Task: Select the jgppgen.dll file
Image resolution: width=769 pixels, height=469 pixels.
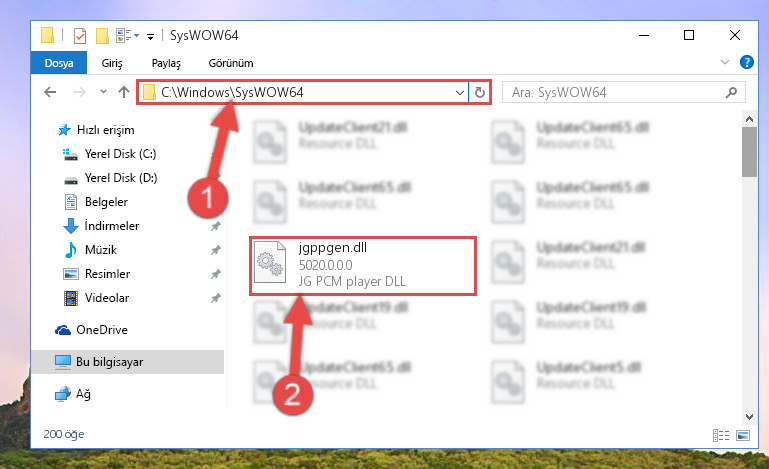Action: pos(363,265)
